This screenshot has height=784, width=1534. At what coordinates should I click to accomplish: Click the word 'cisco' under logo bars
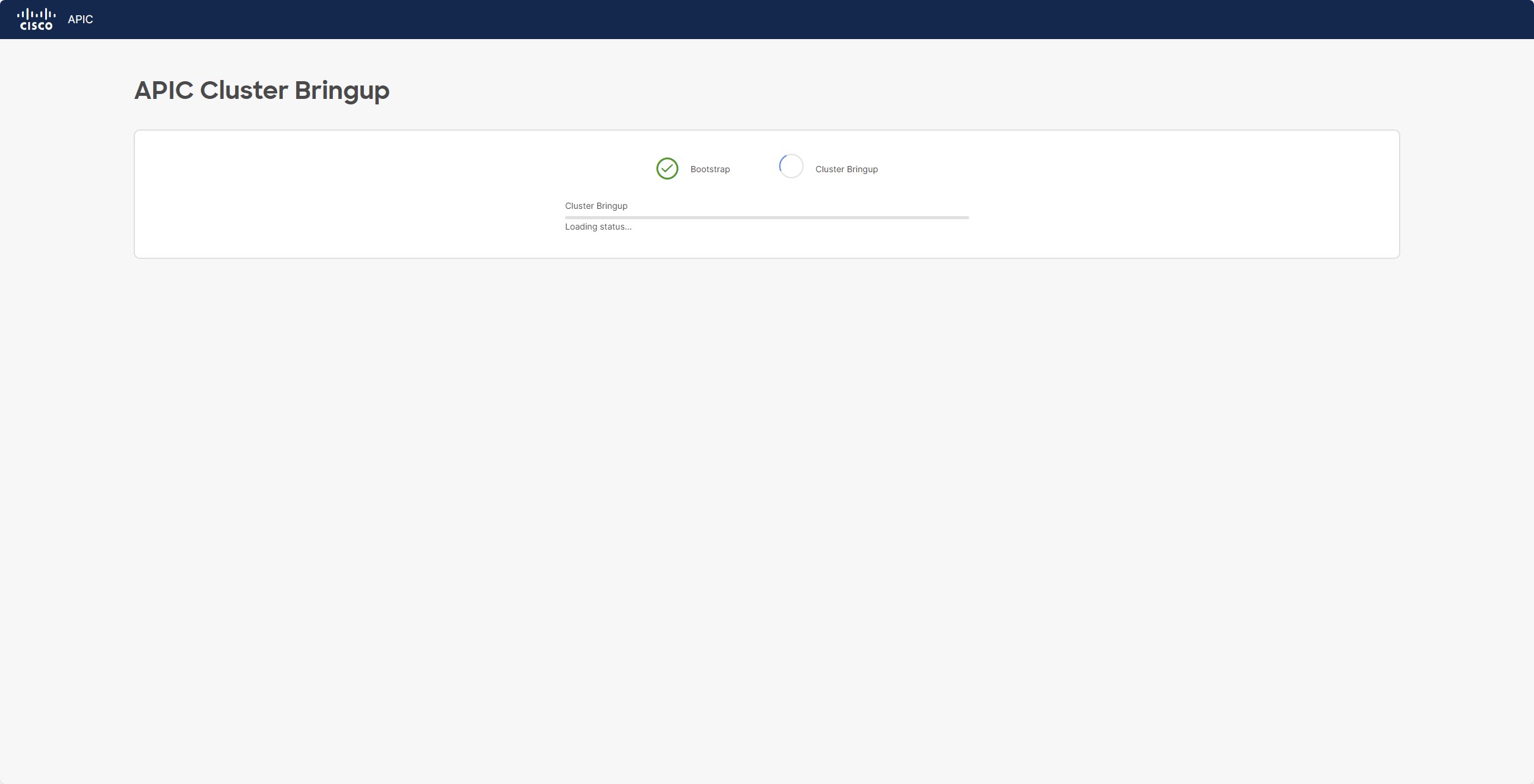tap(36, 26)
